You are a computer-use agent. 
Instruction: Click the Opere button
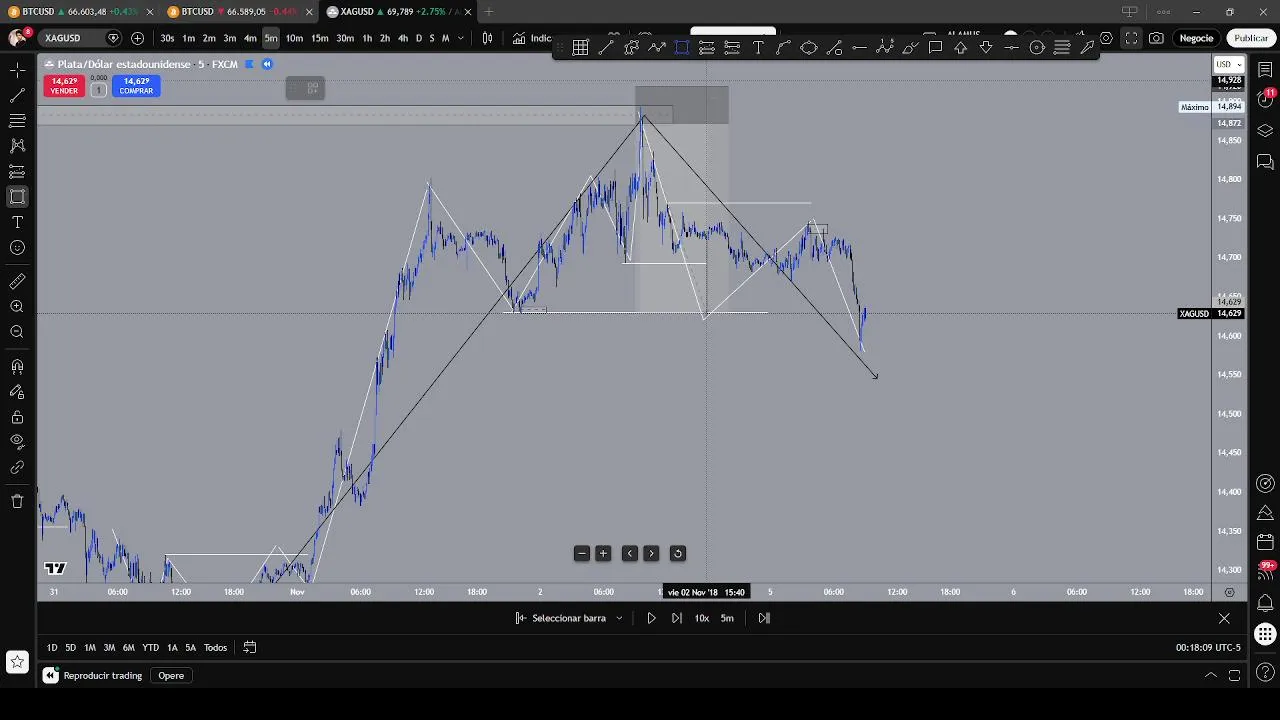[x=171, y=676]
